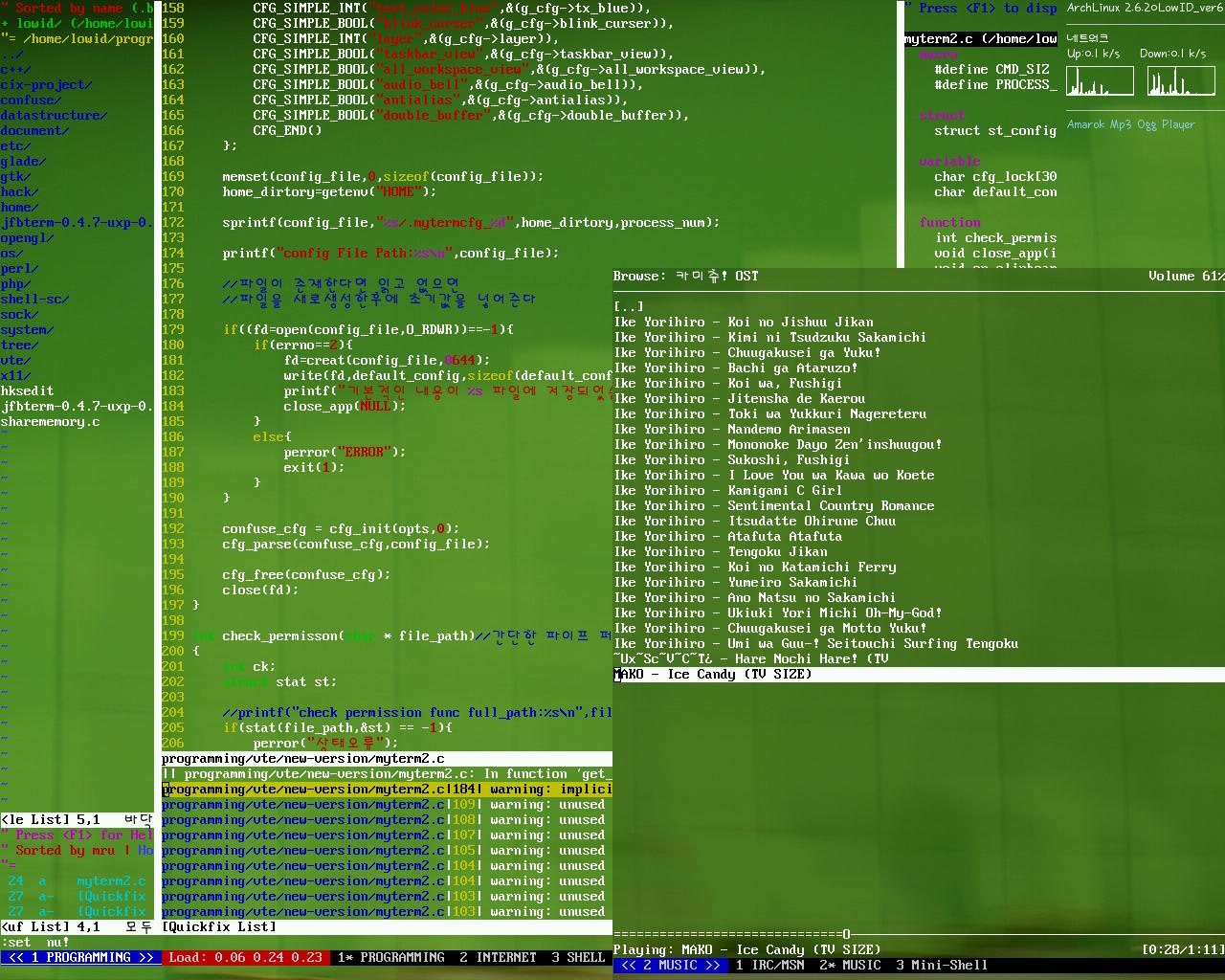Click the << 1 PROGRAMMING >> session label
Image resolution: width=1225 pixels, height=980 pixels.
pos(80,957)
